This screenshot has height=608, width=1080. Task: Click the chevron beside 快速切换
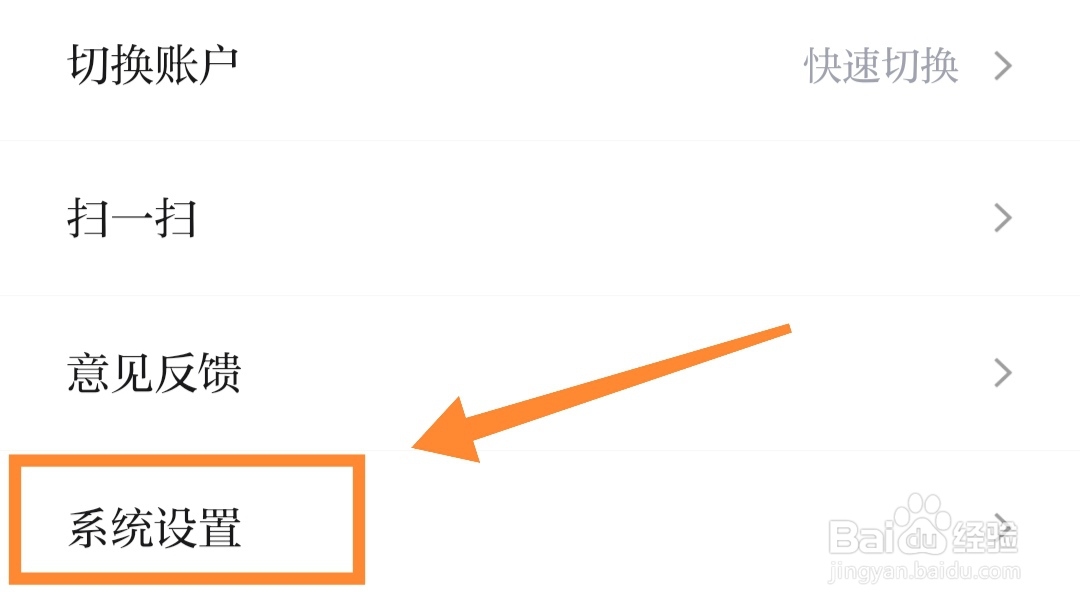click(1004, 66)
